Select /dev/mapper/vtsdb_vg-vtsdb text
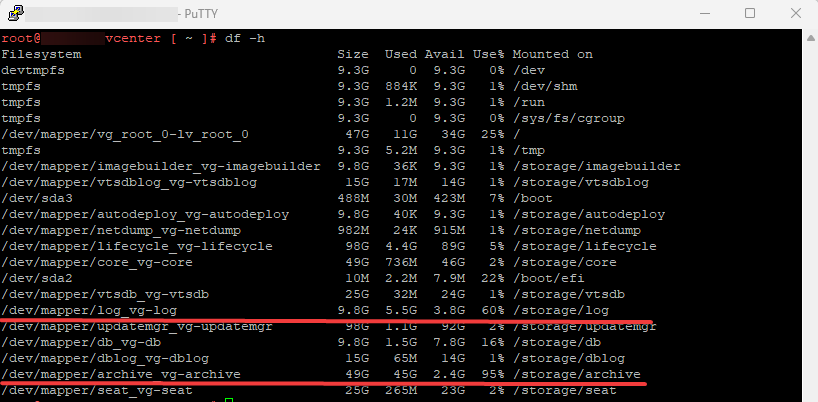The height and width of the screenshot is (402, 818). point(105,295)
